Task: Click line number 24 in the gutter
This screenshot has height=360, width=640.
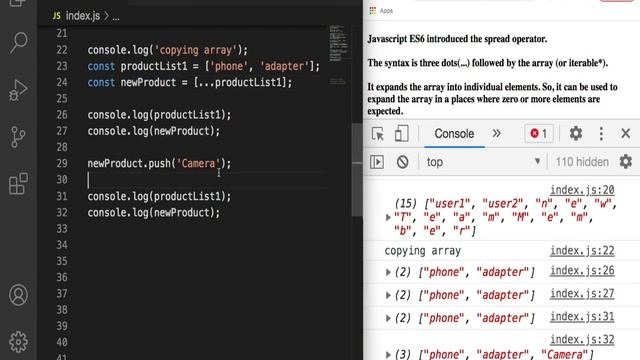Action: point(62,82)
